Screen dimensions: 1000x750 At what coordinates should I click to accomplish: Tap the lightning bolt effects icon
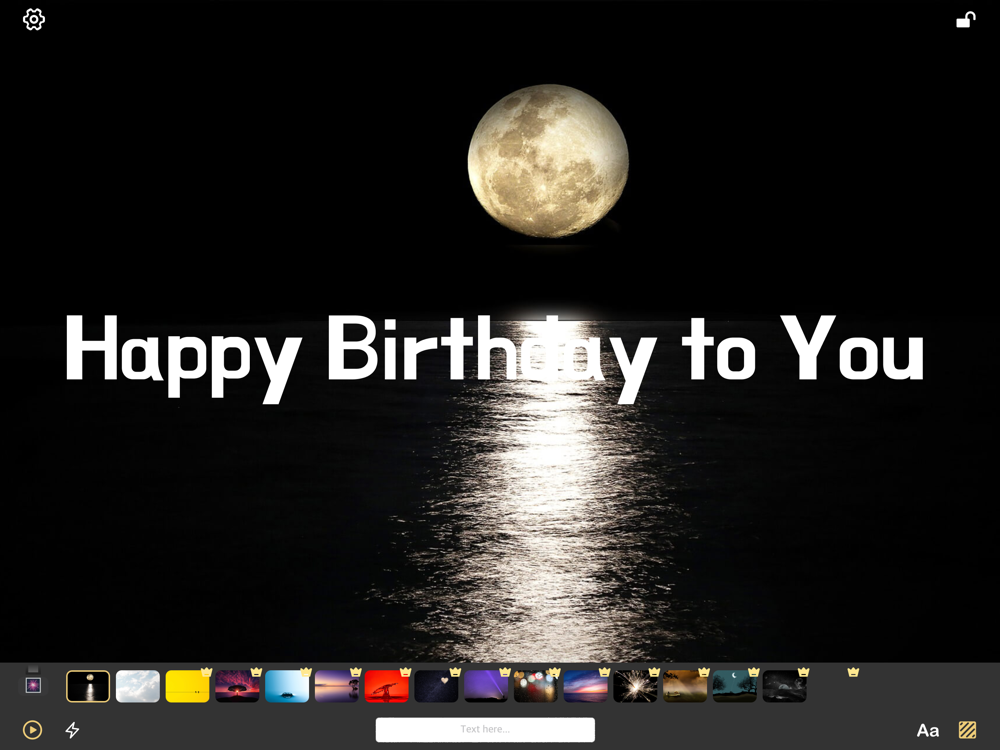(x=73, y=730)
